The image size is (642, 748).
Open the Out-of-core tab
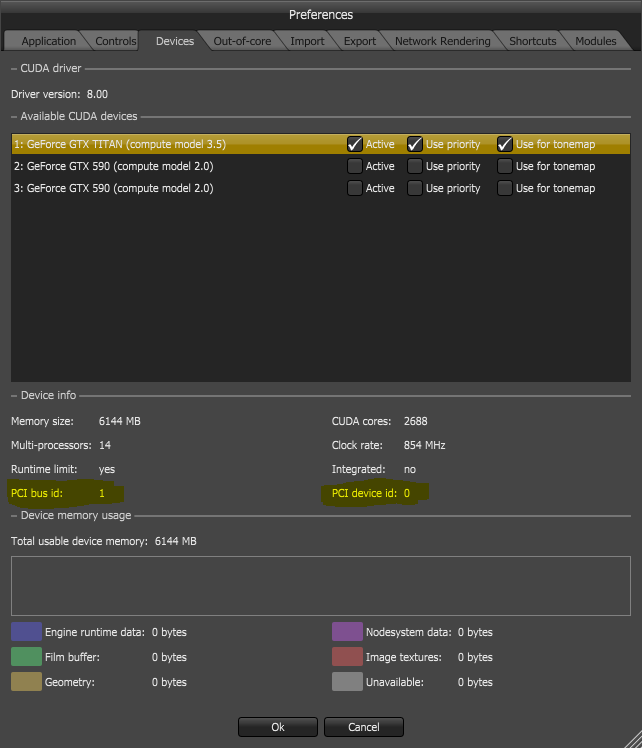242,41
